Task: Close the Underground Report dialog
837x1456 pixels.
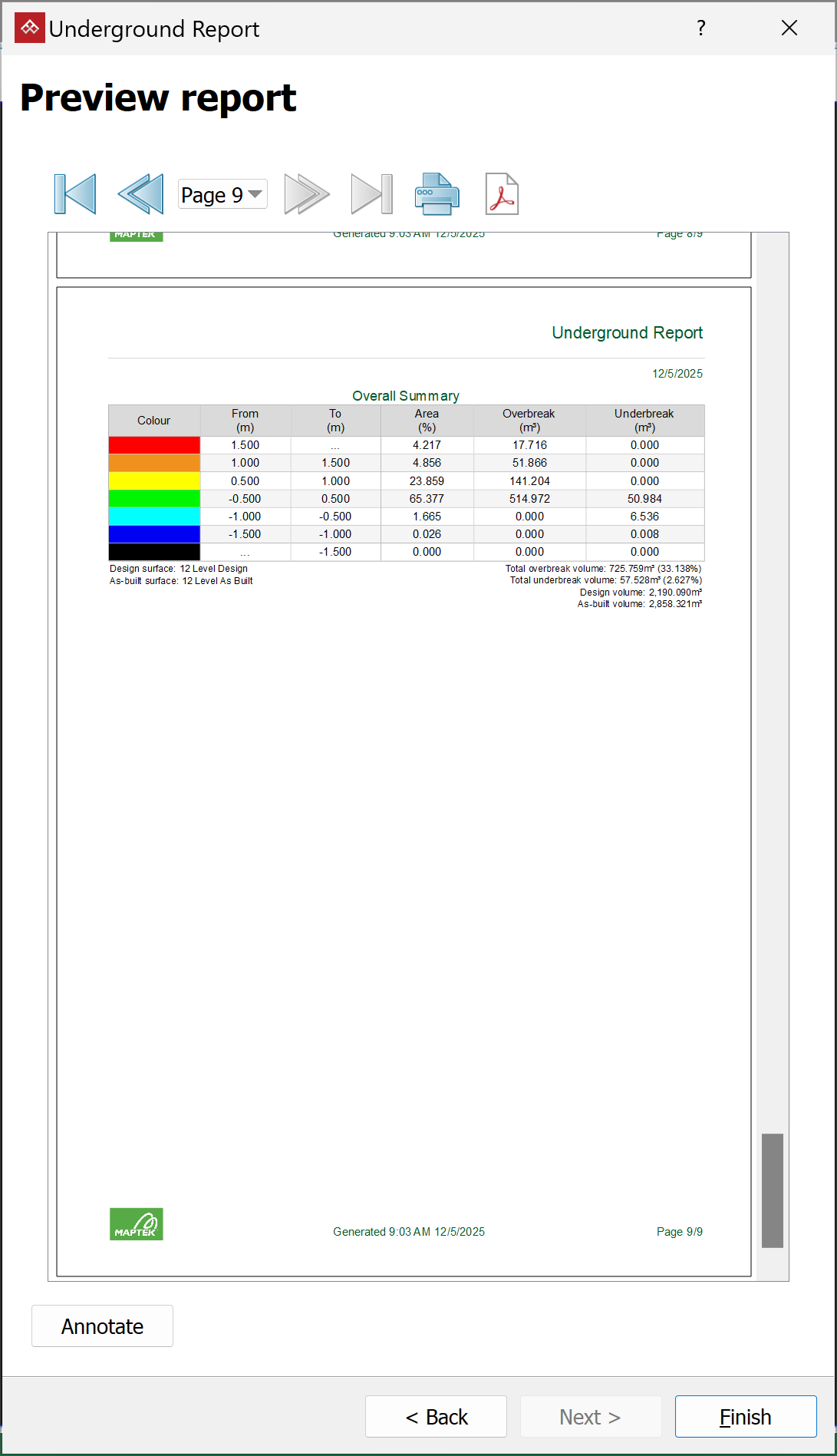Action: click(789, 28)
